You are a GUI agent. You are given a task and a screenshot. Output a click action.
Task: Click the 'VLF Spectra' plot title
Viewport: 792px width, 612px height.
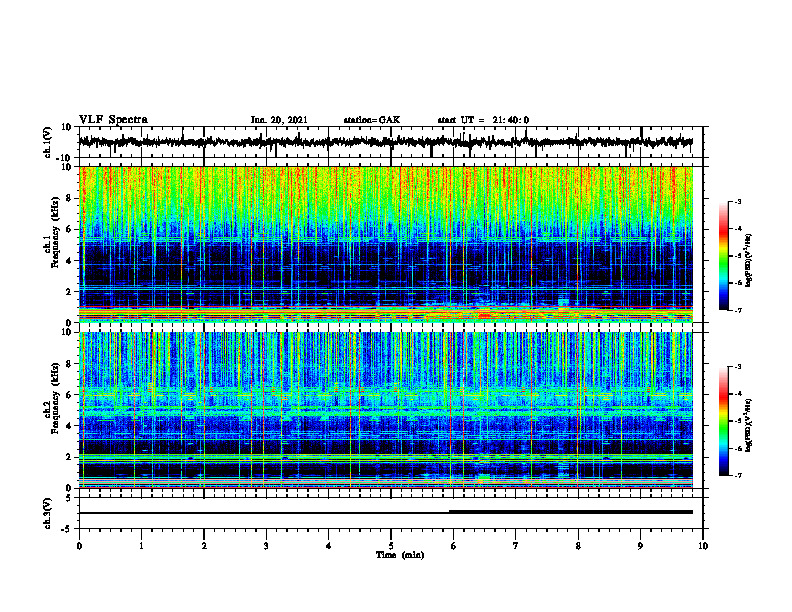pos(113,120)
